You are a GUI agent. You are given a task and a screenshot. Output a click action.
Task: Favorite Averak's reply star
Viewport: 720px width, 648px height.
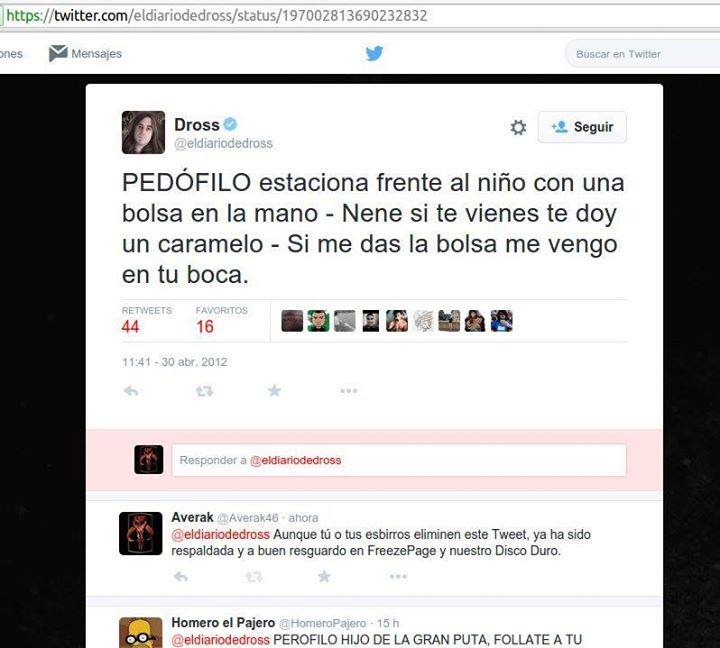[324, 576]
